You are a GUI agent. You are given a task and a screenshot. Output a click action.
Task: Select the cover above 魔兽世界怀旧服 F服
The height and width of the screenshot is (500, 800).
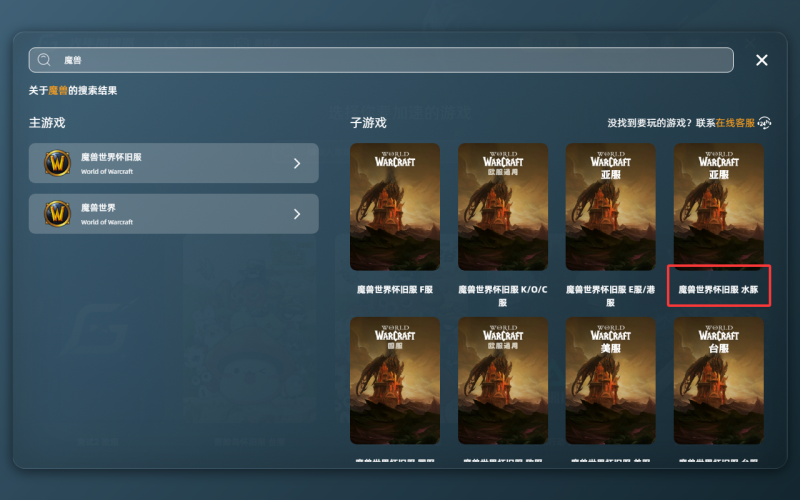395,207
